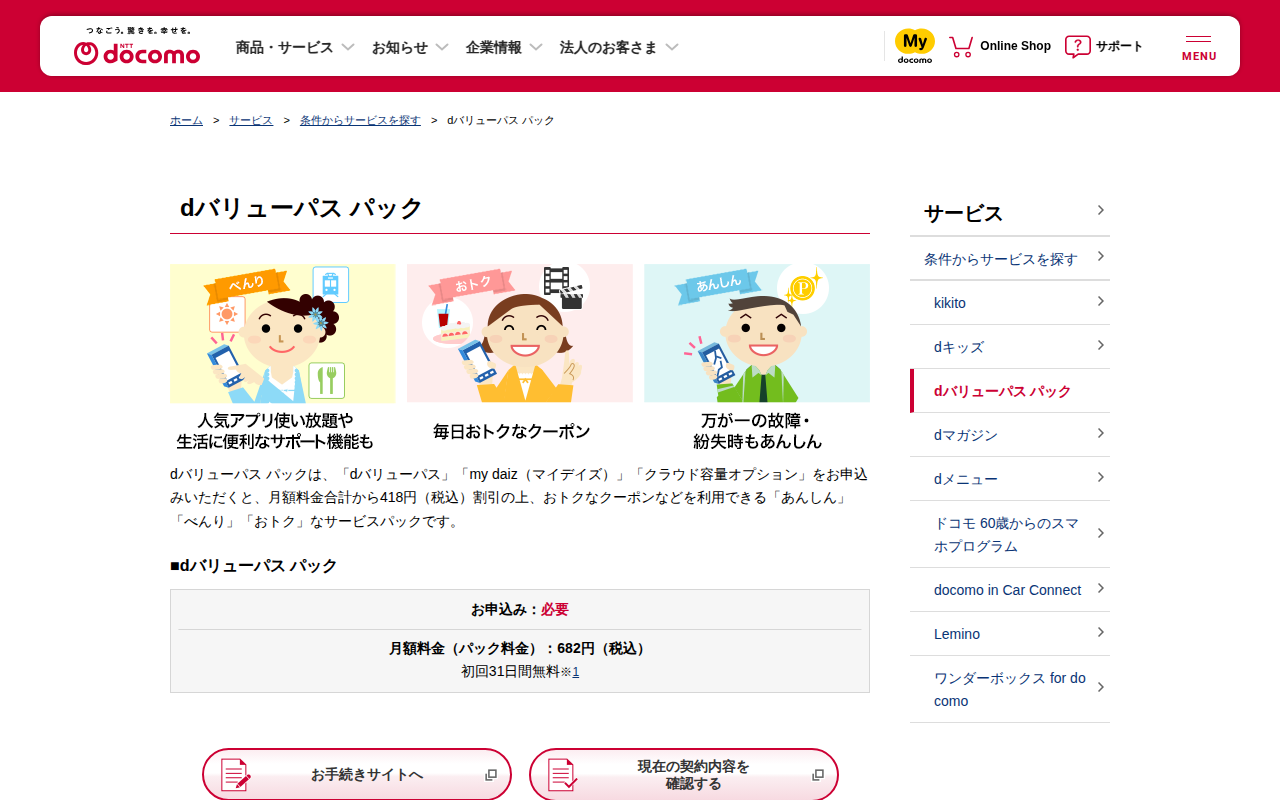Click the support question mark icon
This screenshot has width=1280, height=800.
point(1077,46)
